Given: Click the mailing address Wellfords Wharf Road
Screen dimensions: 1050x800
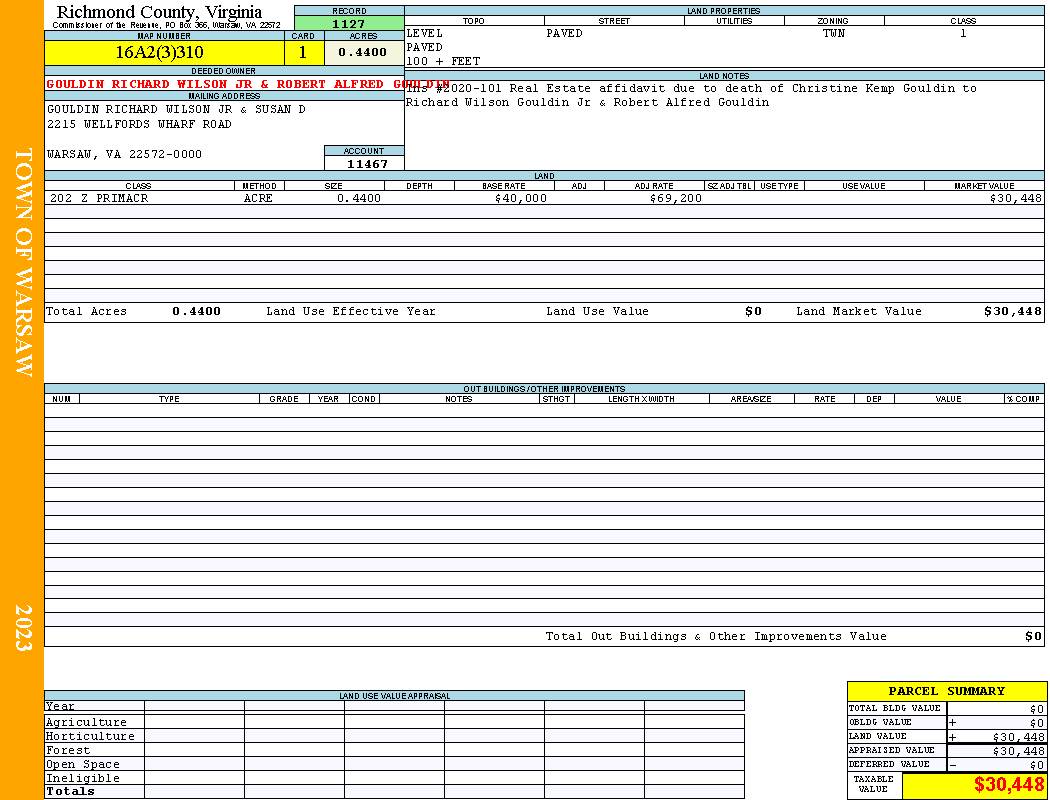Looking at the screenshot, I should pos(139,125).
